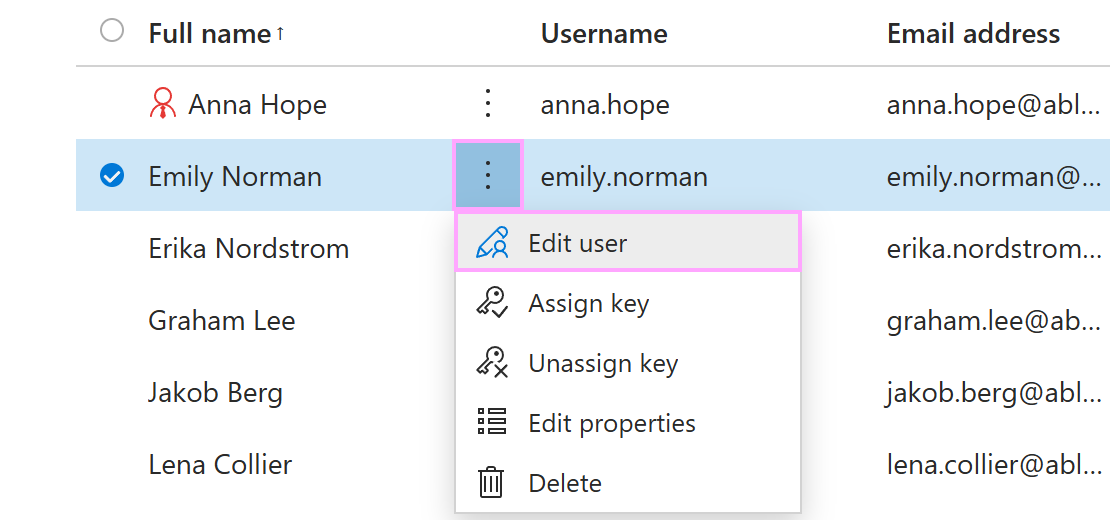Screen dimensions: 1110x520
Task: Click the emily.norman@... email cell
Action: pyautogui.click(x=994, y=176)
